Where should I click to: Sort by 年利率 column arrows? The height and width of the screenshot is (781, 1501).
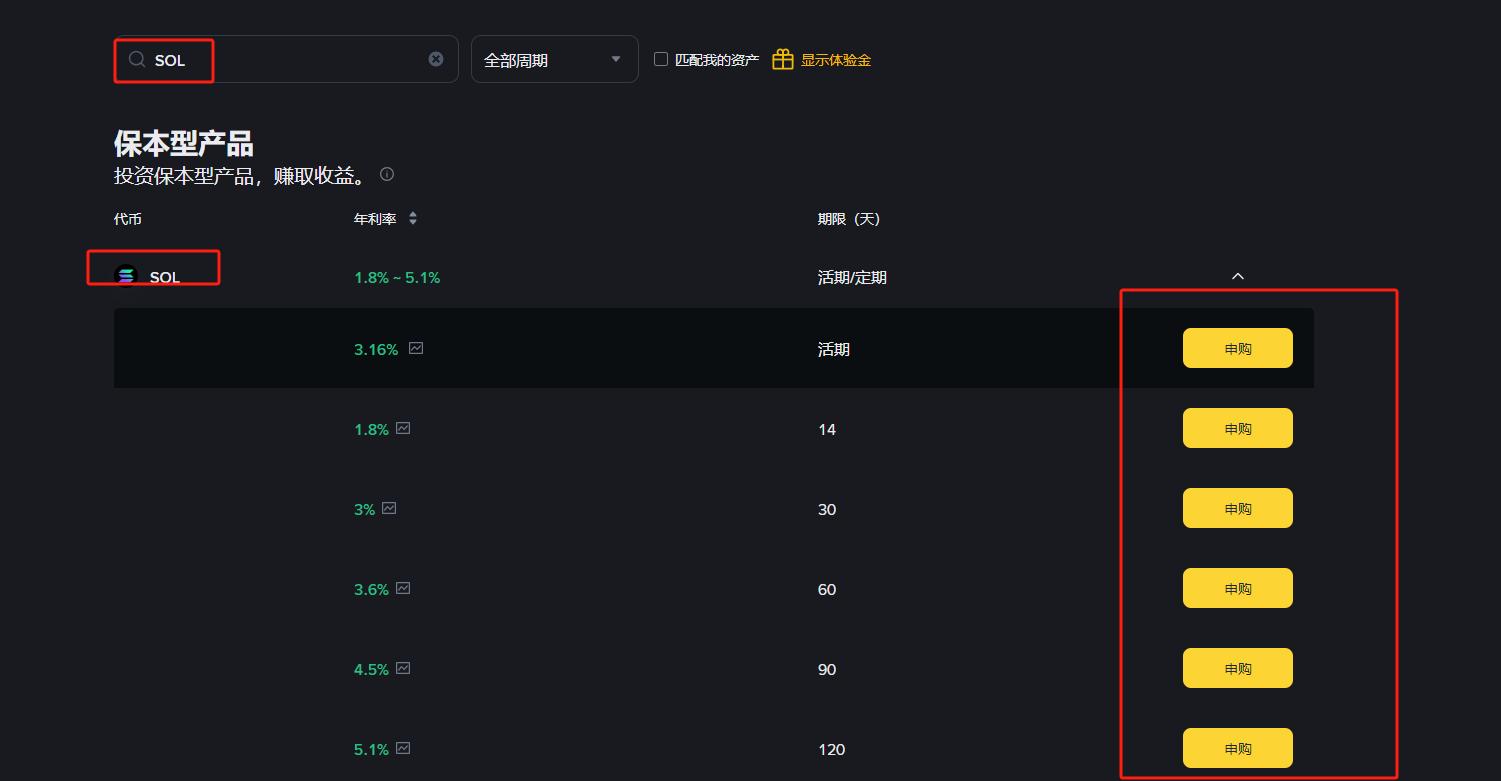(x=413, y=219)
